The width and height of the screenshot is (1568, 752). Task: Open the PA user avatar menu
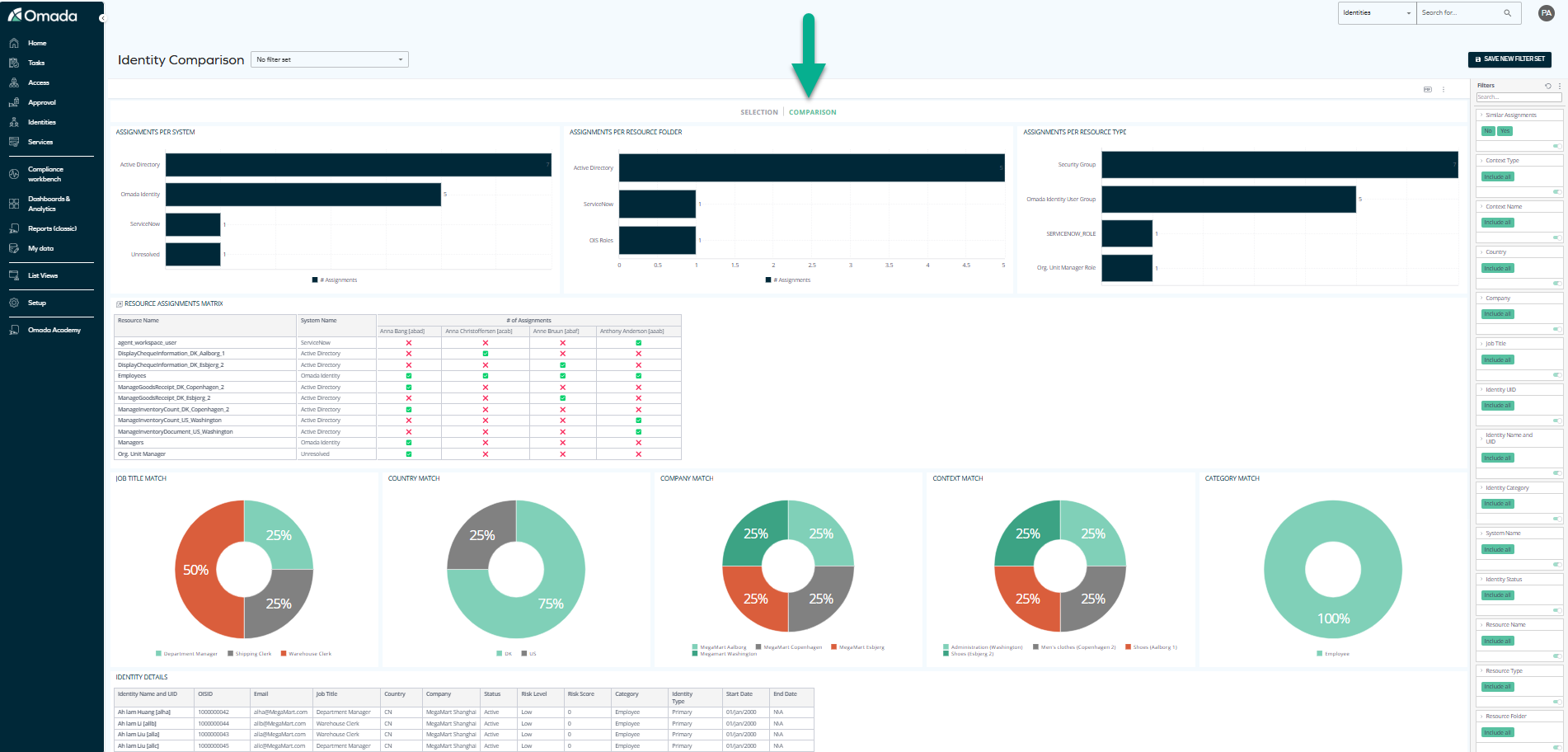point(1547,12)
